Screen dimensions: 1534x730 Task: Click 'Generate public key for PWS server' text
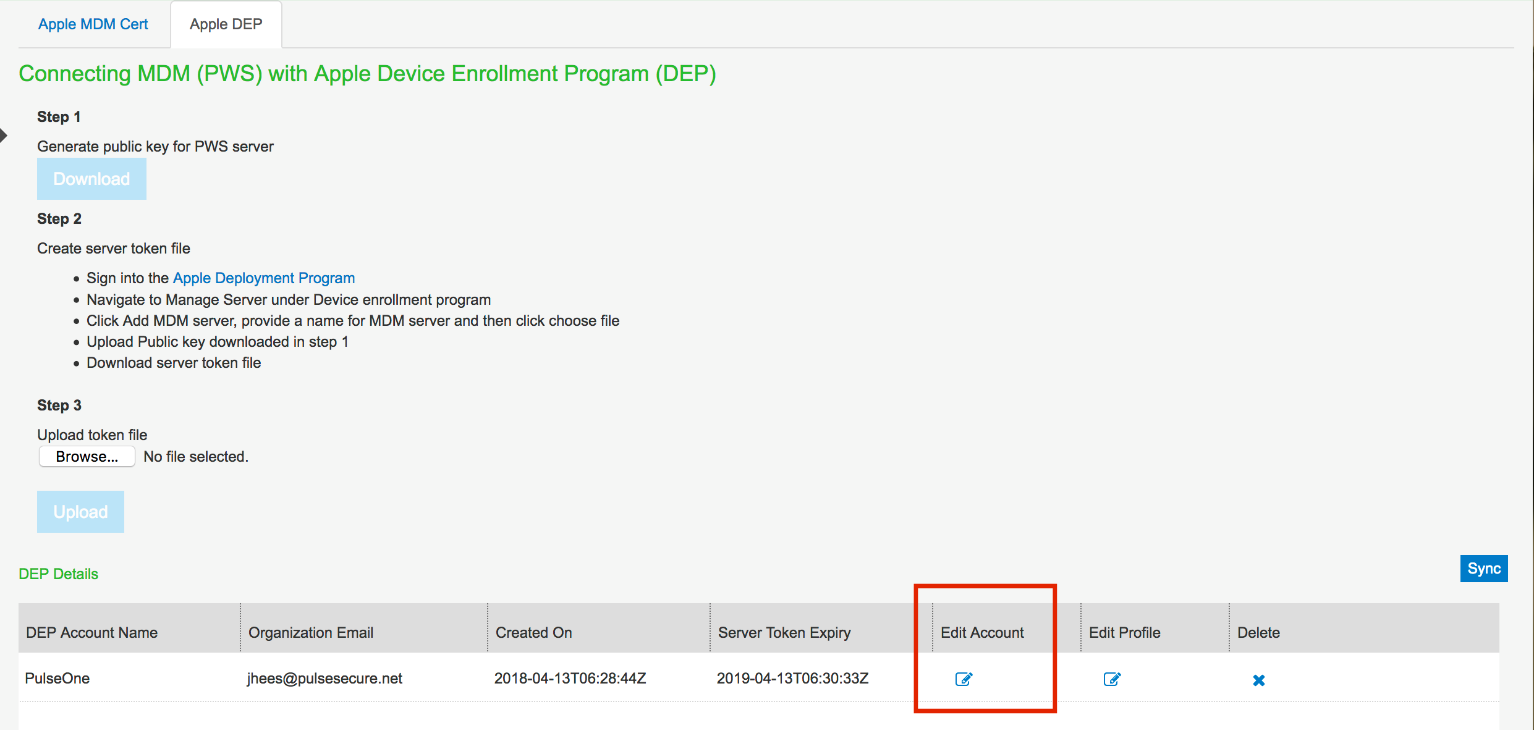click(156, 146)
